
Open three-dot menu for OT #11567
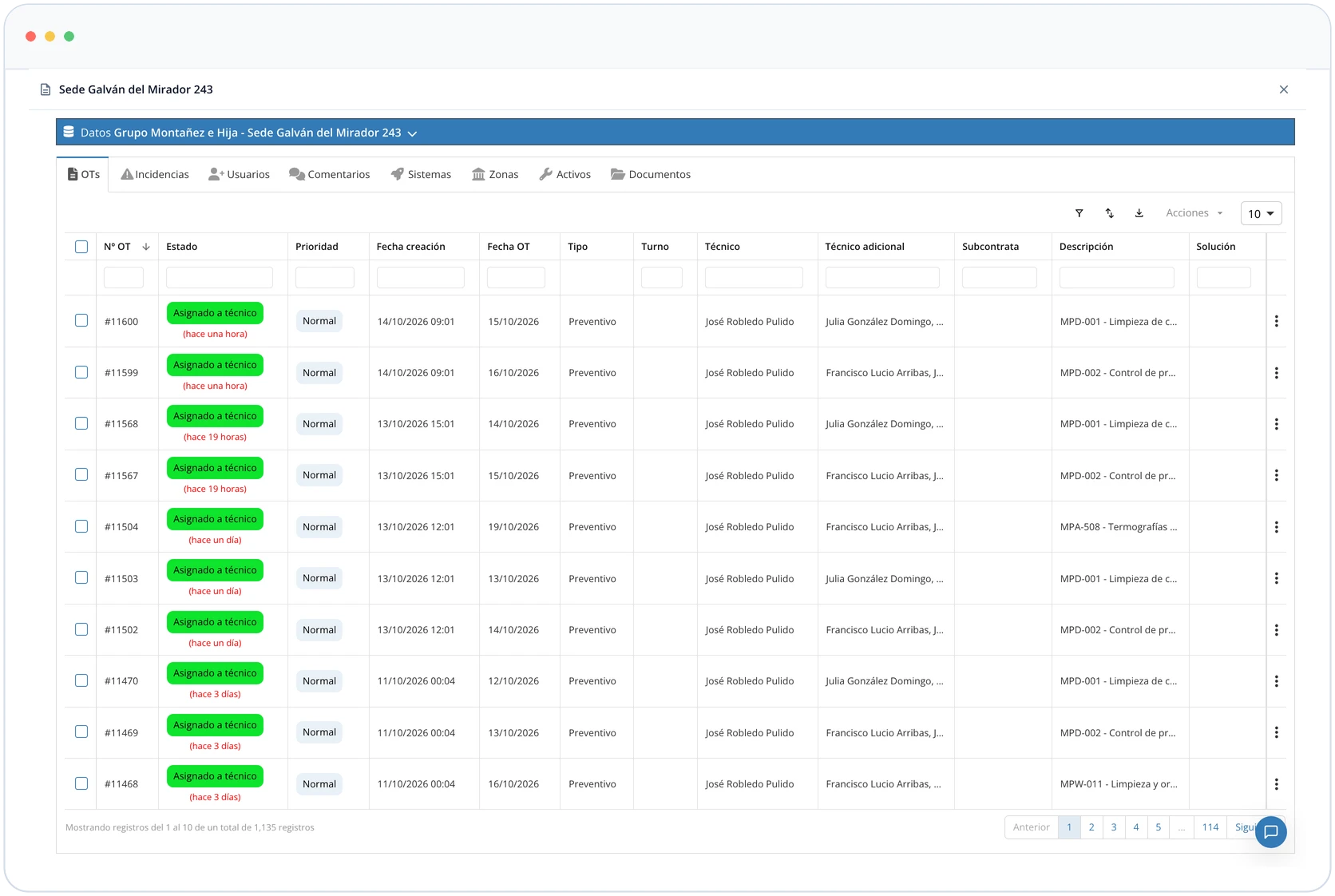click(x=1277, y=475)
